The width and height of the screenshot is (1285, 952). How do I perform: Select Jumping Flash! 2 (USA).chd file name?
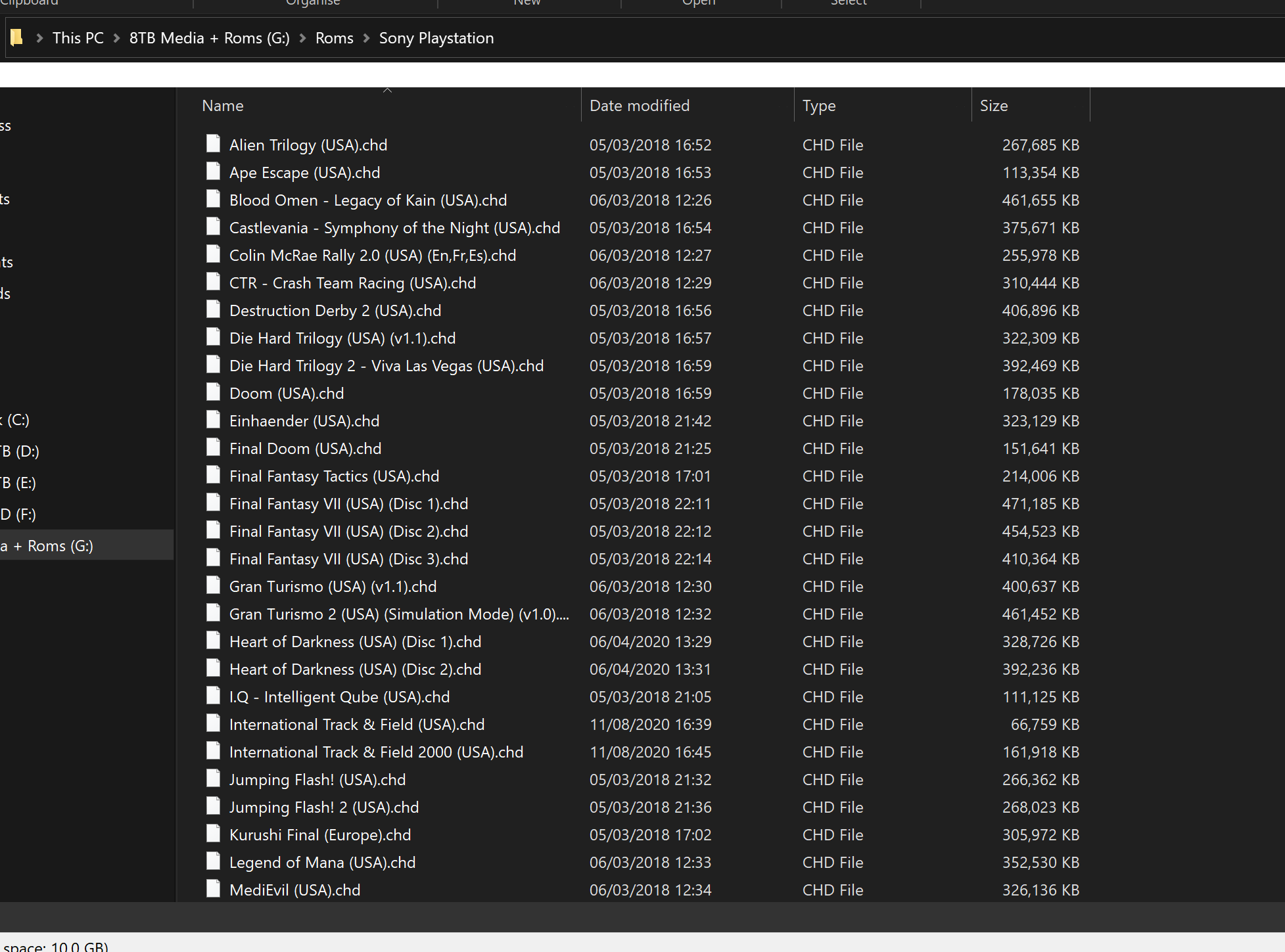(324, 807)
